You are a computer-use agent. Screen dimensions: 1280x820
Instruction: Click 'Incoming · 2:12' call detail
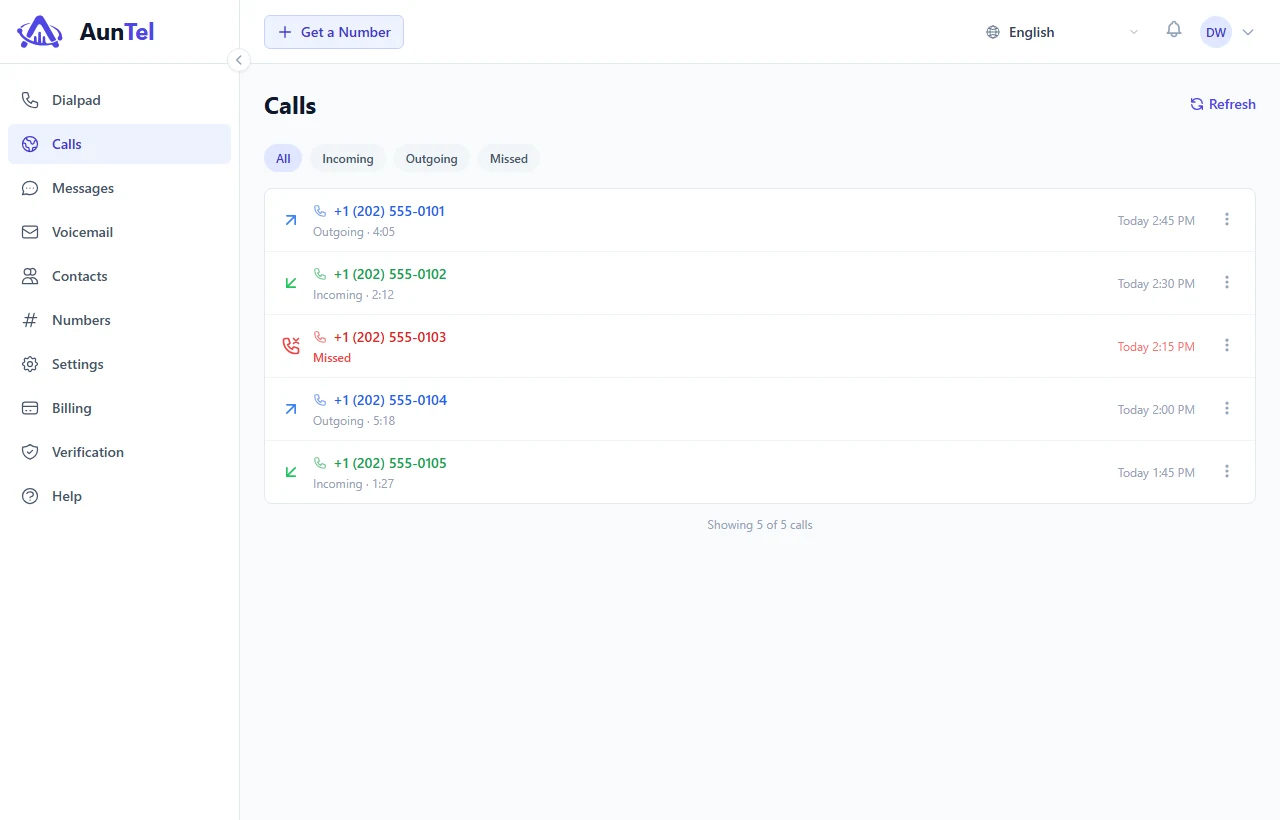coord(353,295)
